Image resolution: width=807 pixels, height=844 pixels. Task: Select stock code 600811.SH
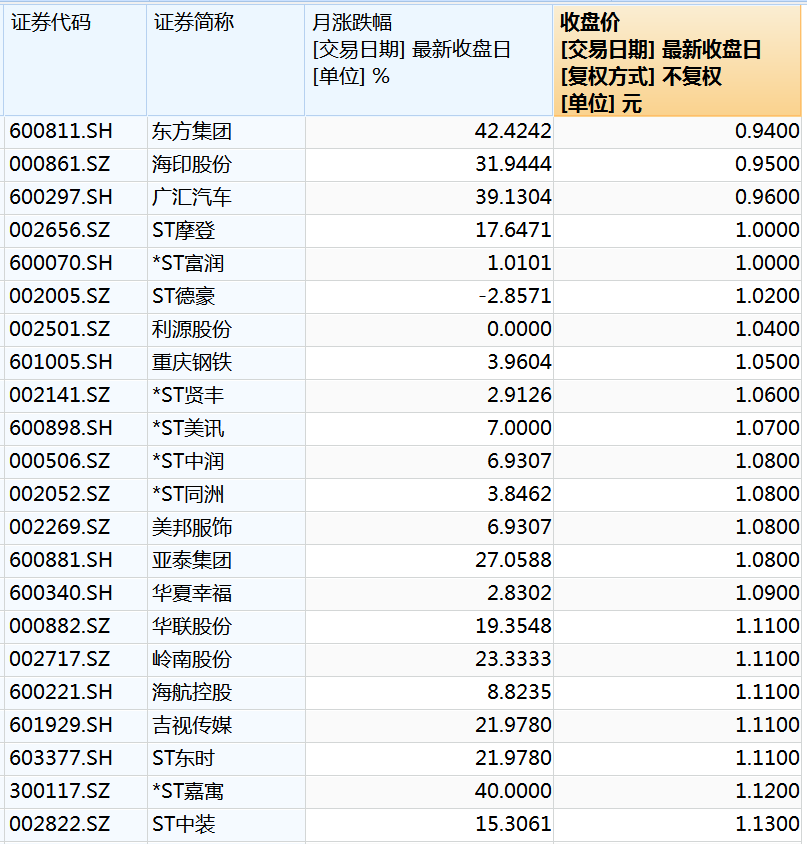coord(75,132)
